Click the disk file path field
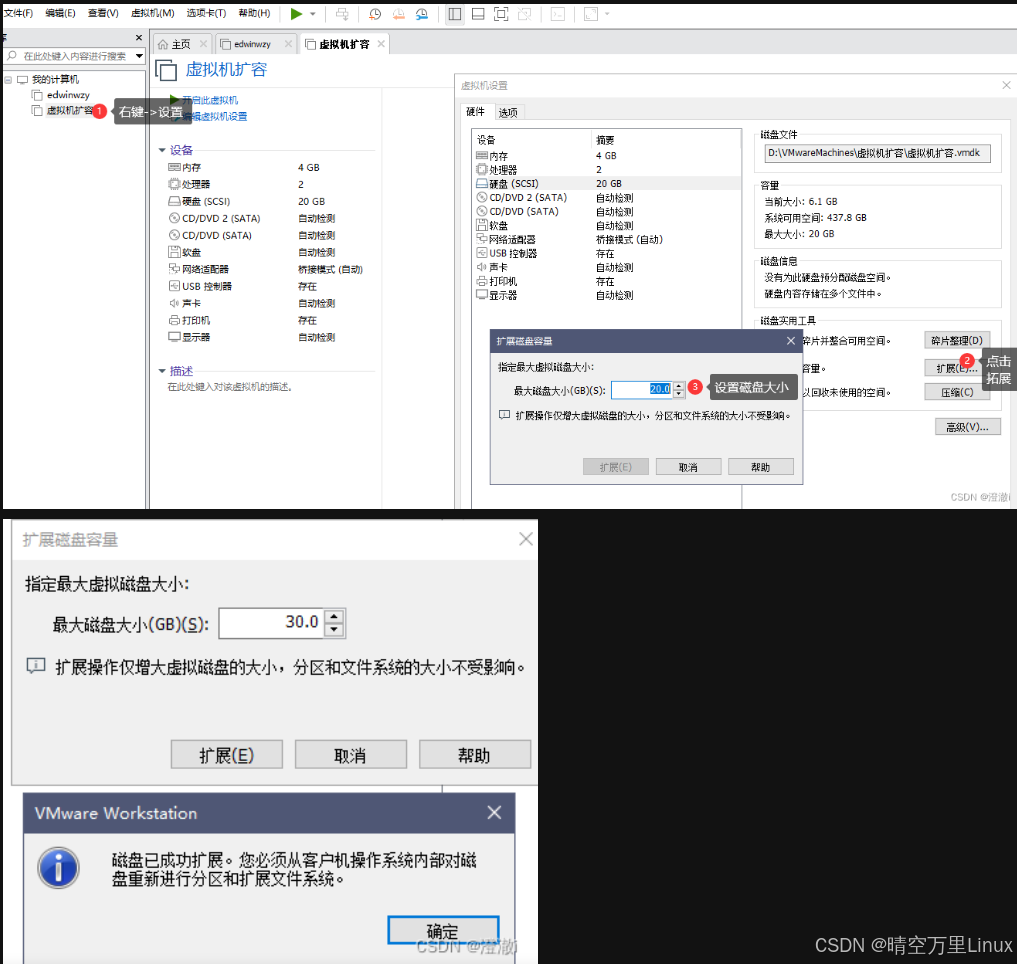The width and height of the screenshot is (1017, 964). pos(877,153)
